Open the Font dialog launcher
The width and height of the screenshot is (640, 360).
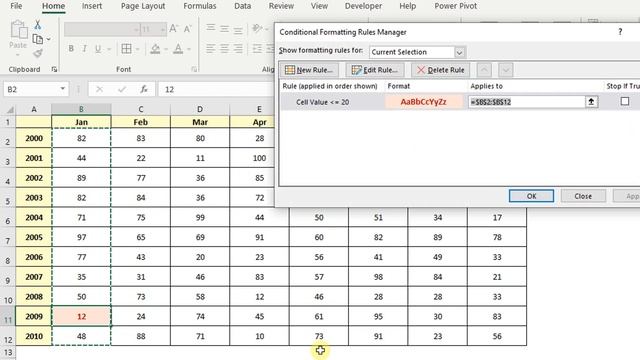pos(194,70)
